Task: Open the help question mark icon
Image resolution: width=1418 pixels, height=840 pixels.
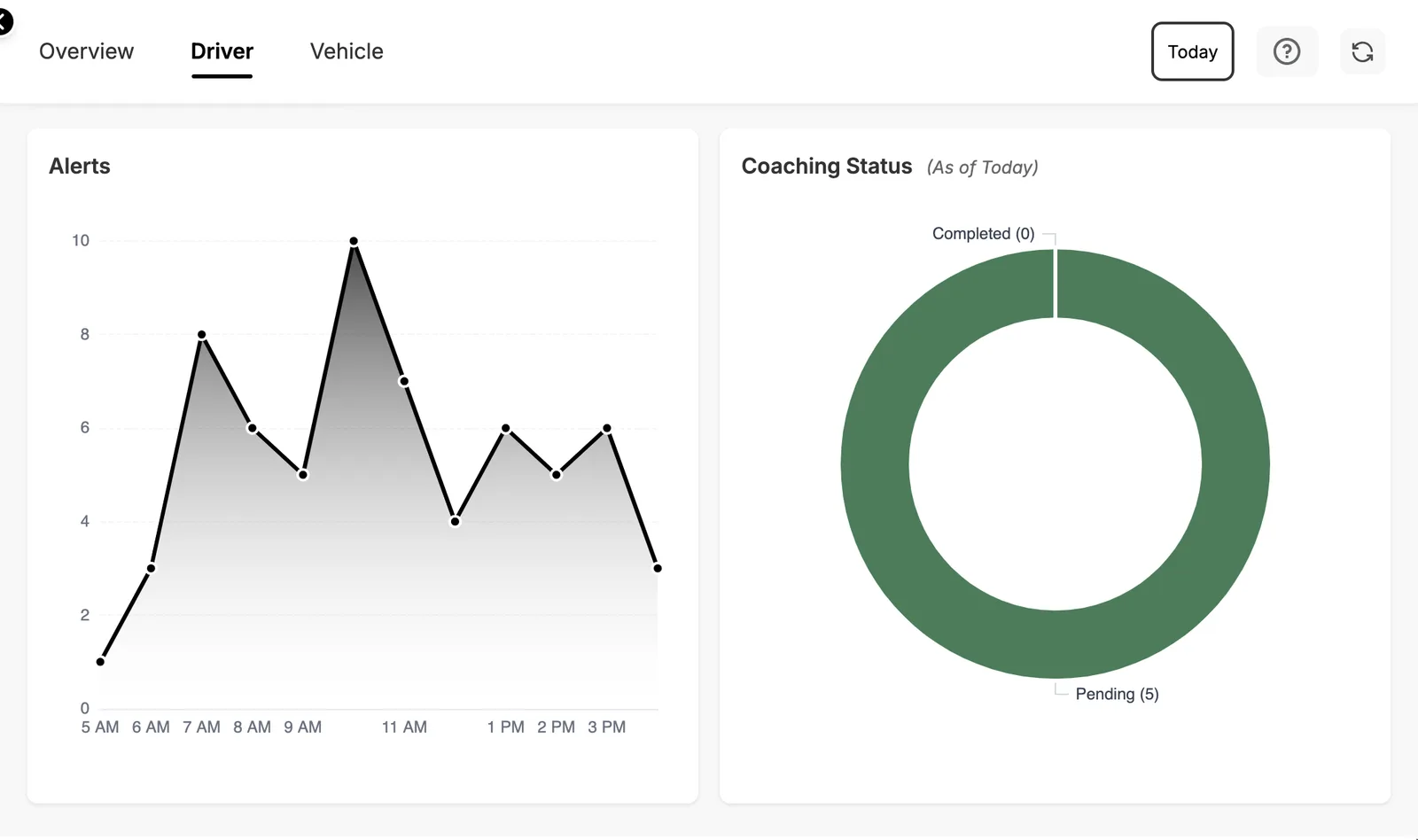Action: coord(1287,51)
